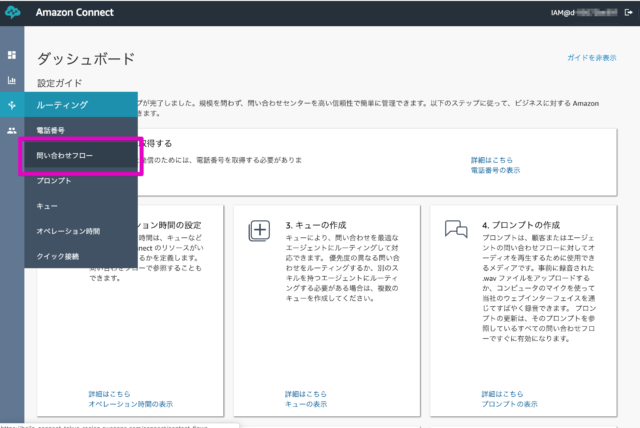Click the ダッシュボード page heading
640x428 pixels.
tap(86, 59)
